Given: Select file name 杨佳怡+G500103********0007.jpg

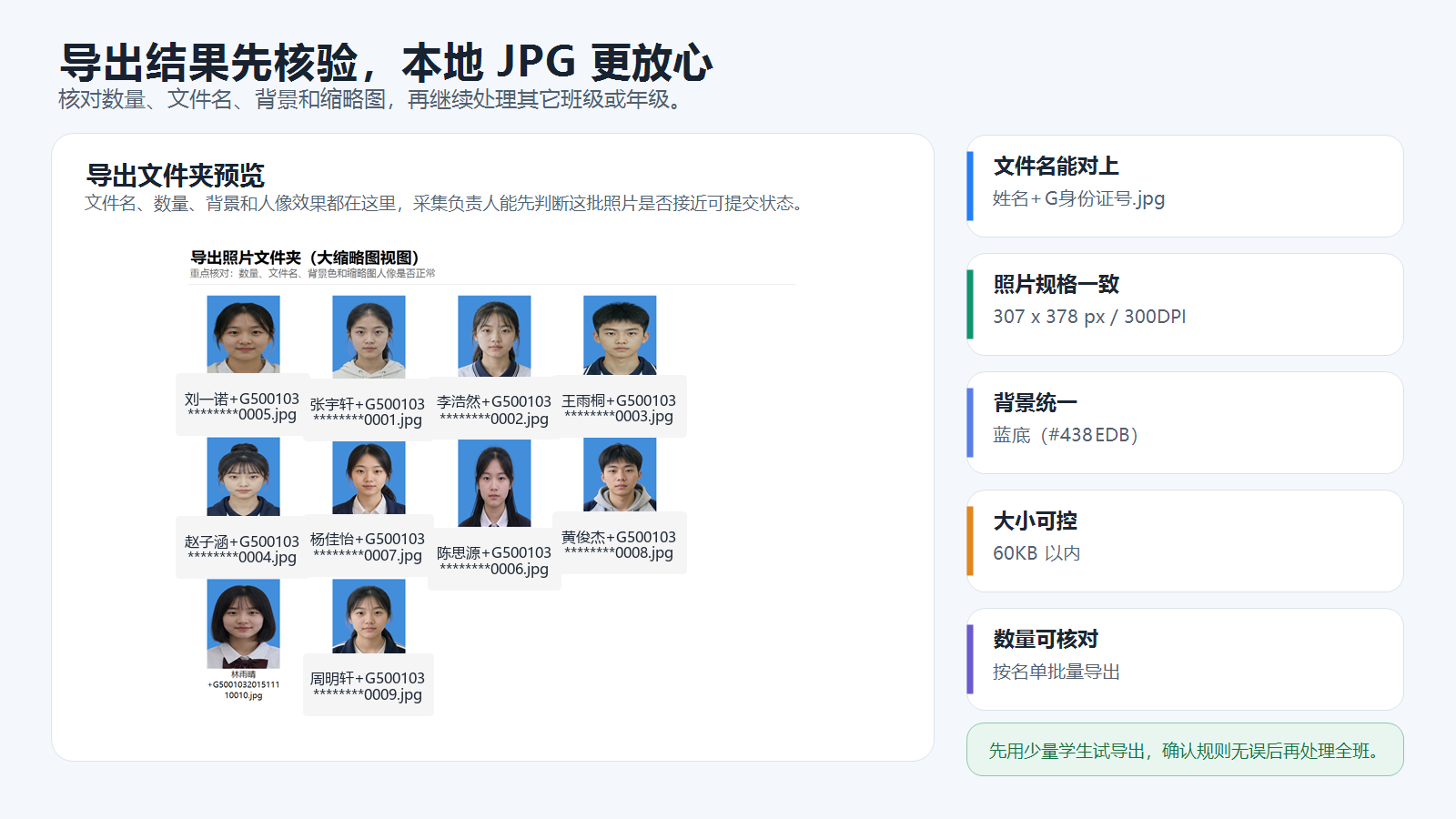Looking at the screenshot, I should click(368, 547).
